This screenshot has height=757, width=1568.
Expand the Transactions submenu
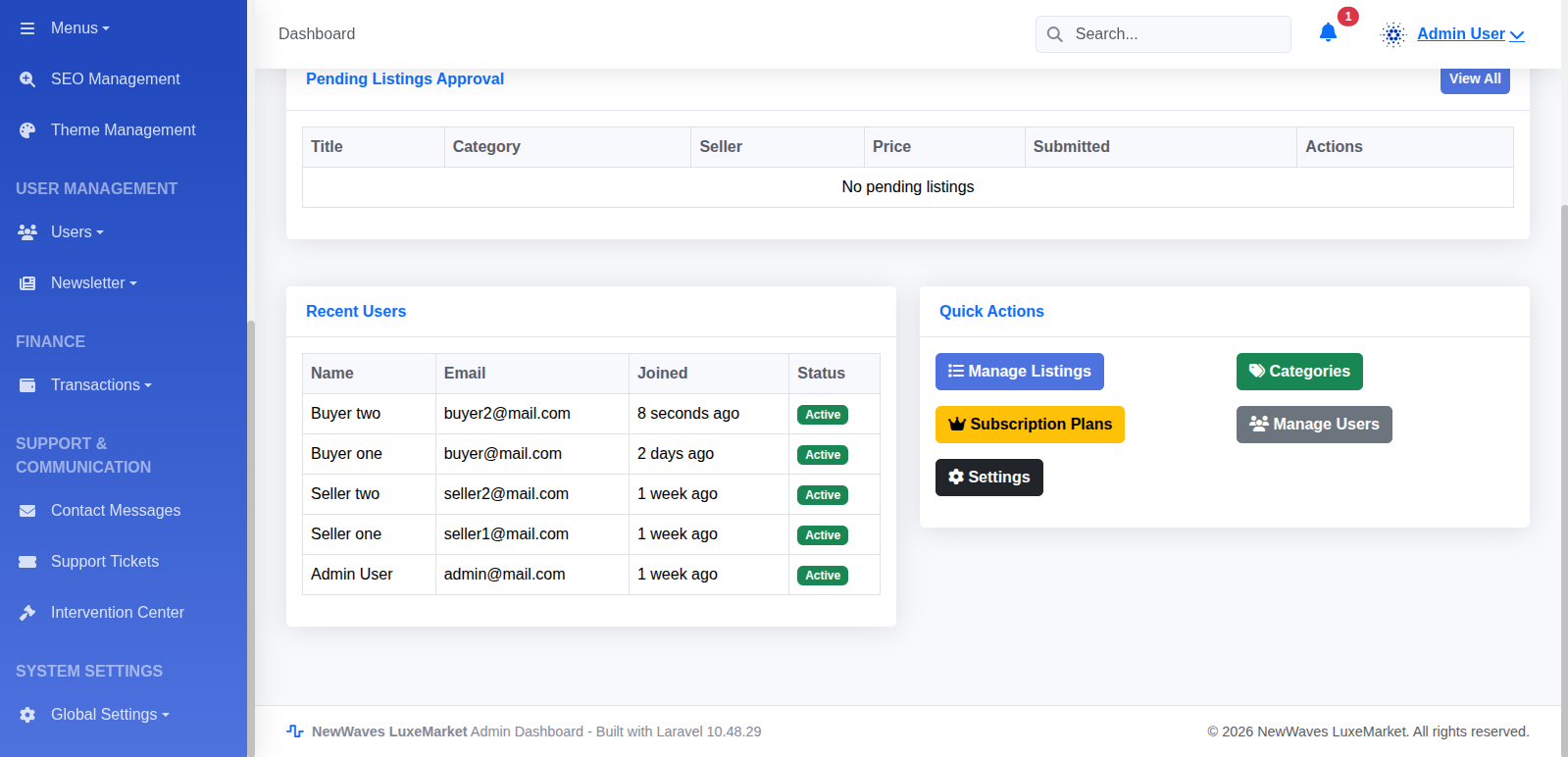(x=101, y=385)
